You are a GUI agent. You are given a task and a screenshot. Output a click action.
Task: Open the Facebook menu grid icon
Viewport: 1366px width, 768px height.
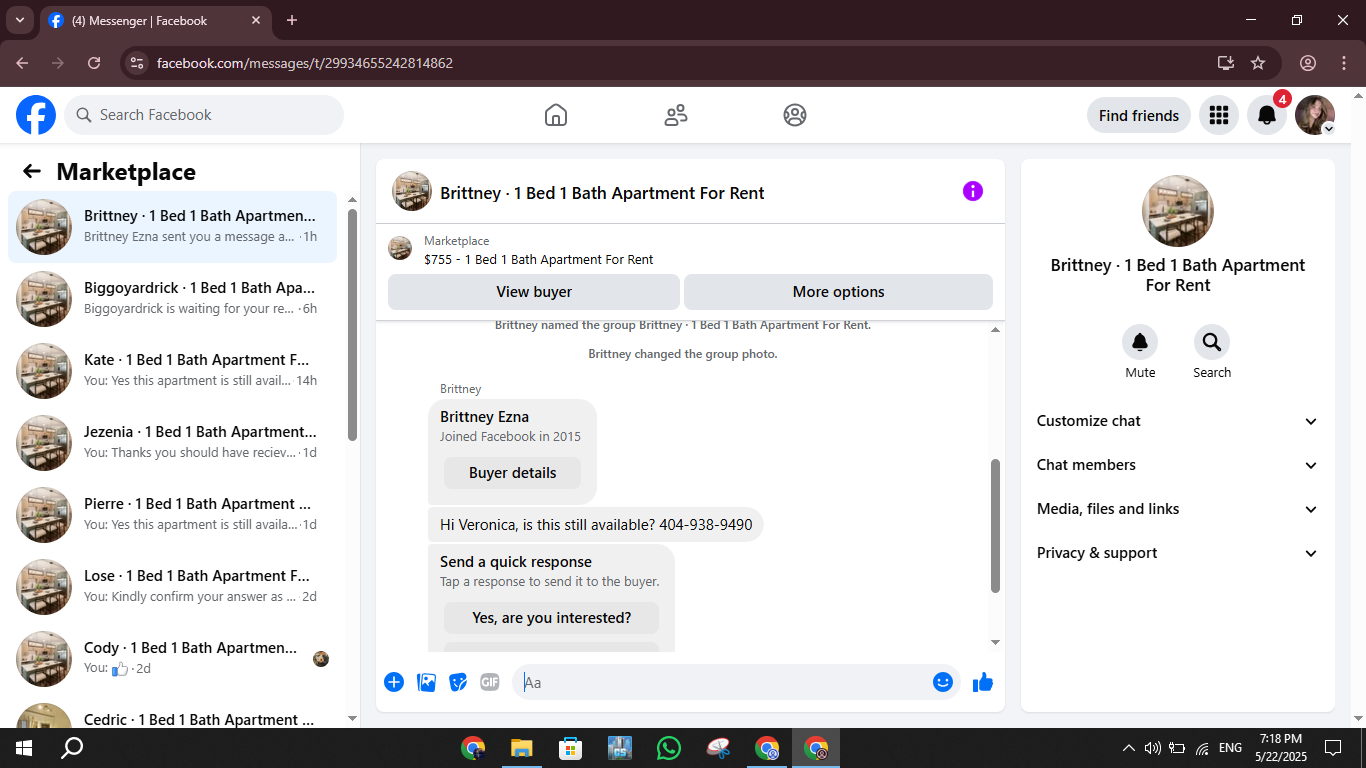1219,115
